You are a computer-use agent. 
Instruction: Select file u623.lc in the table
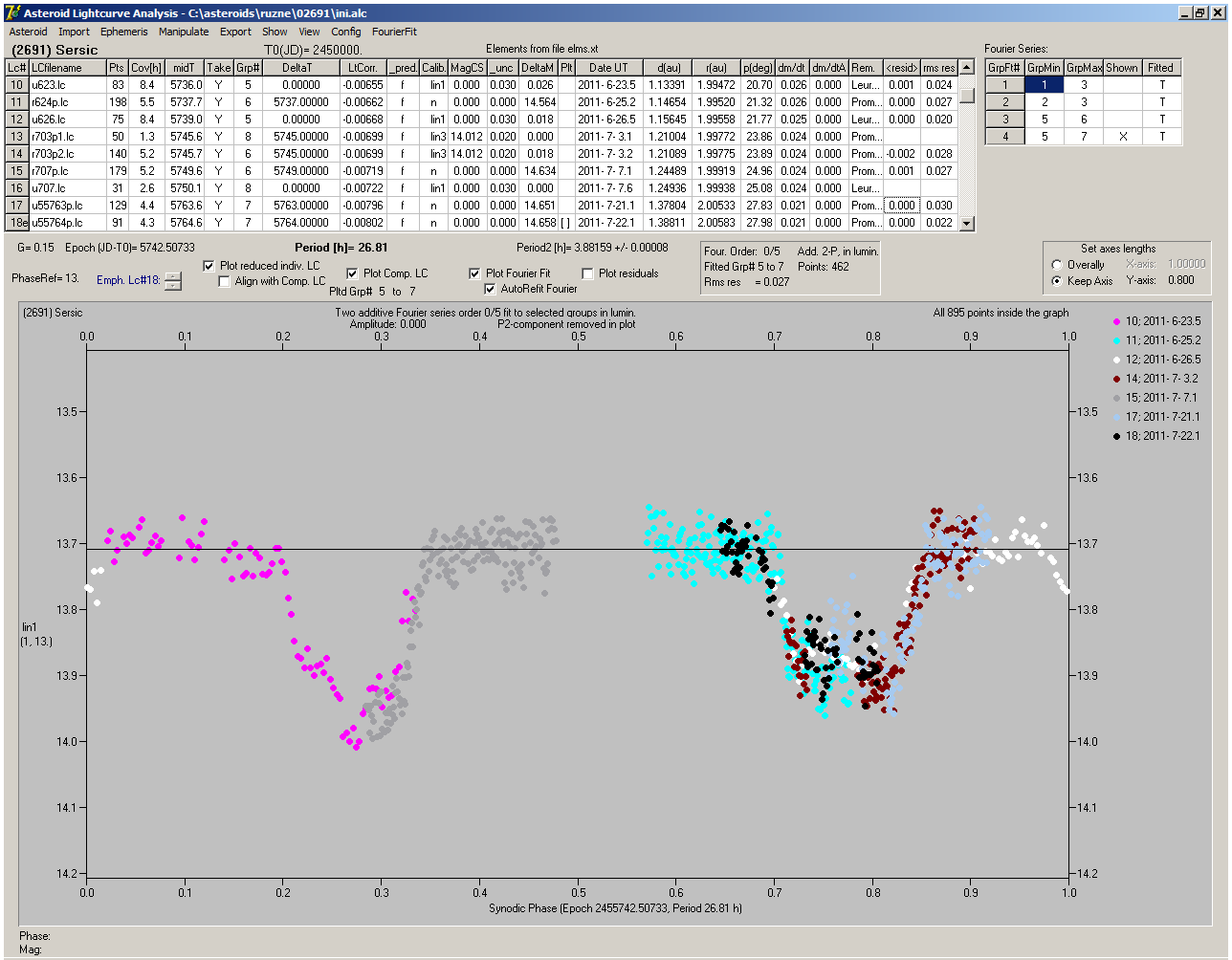(x=67, y=85)
